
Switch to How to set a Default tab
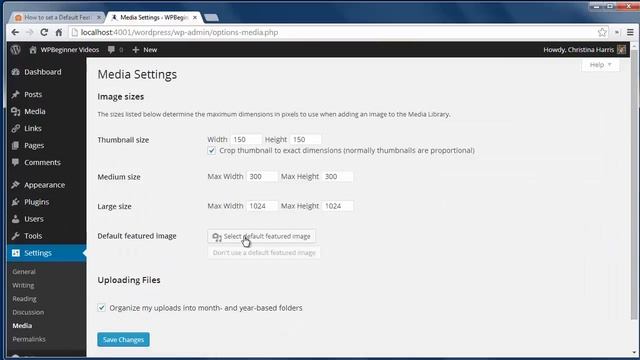pos(57,18)
